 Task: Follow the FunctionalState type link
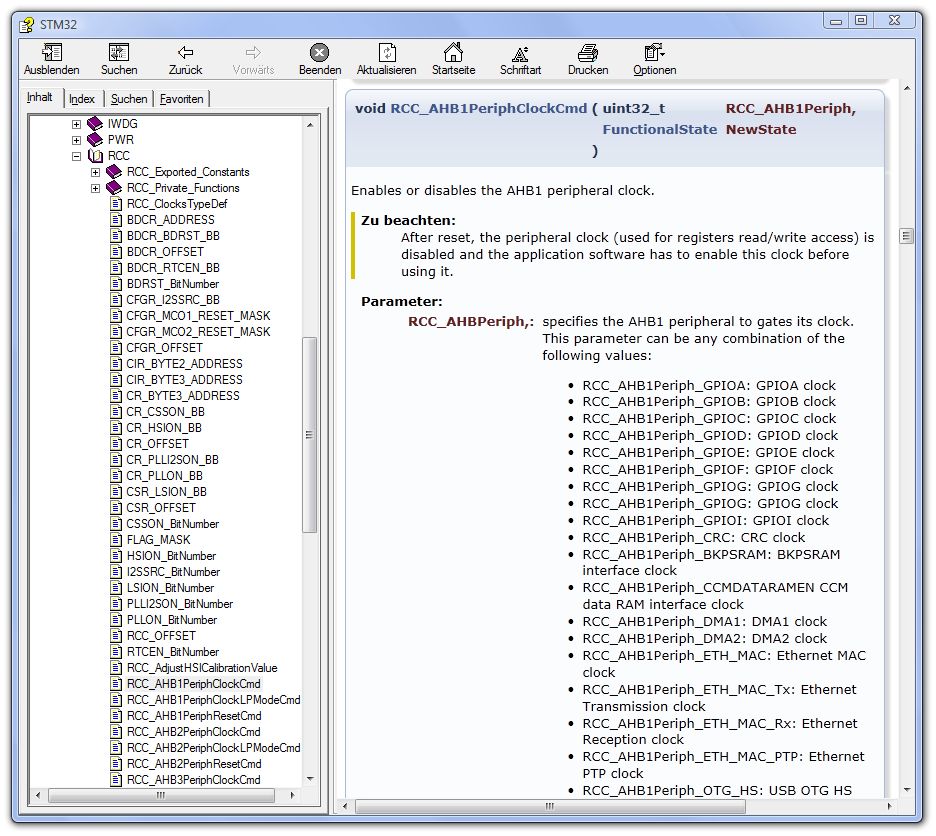pos(659,130)
